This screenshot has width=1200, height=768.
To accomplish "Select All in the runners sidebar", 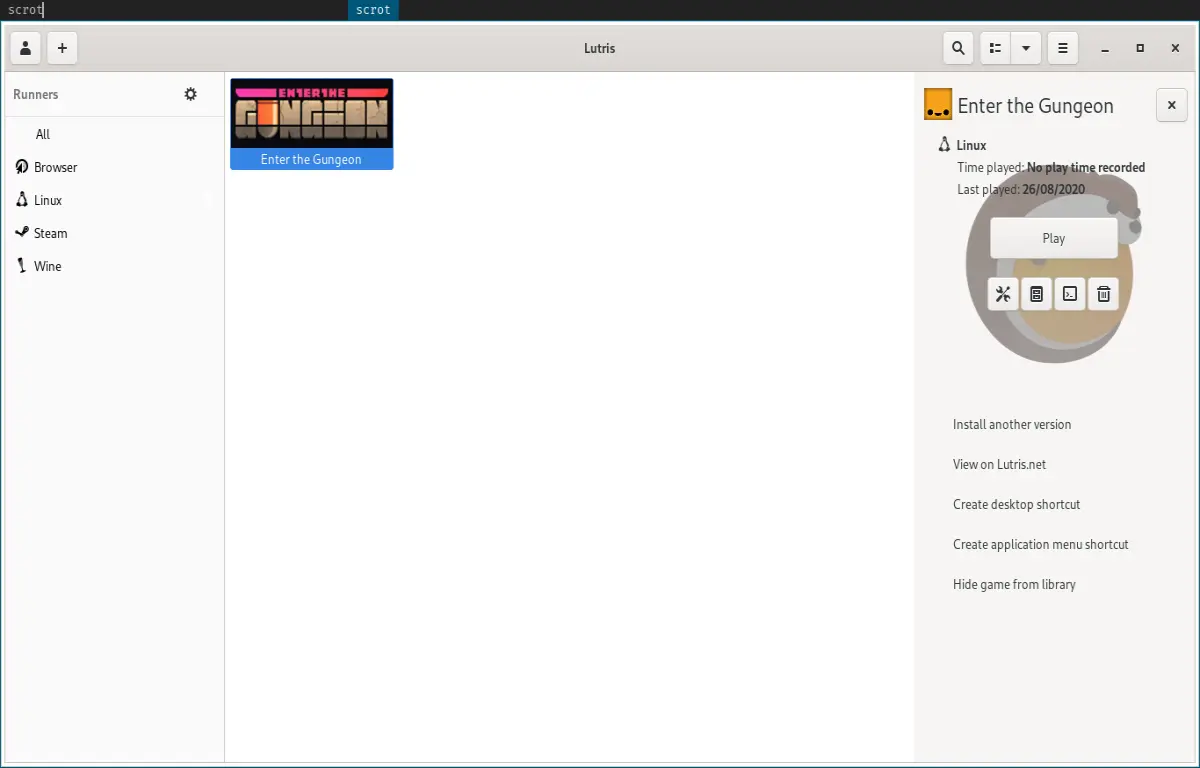I will coord(43,134).
